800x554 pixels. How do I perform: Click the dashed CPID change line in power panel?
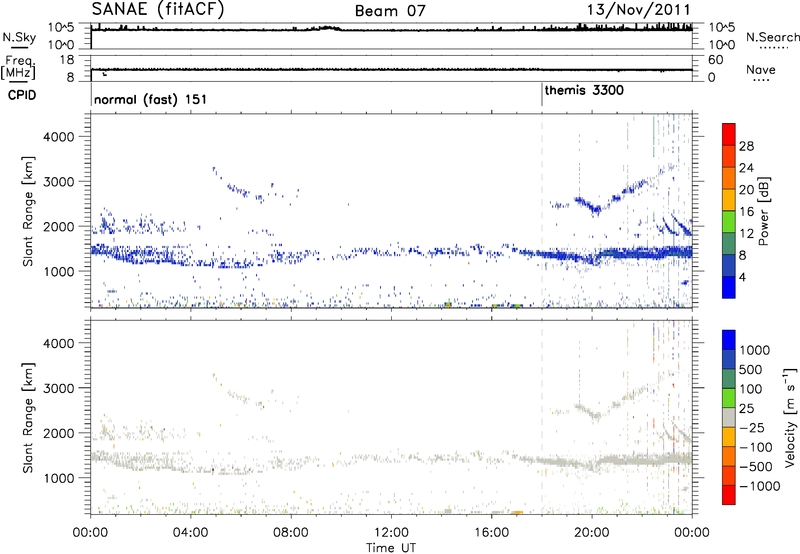point(542,211)
